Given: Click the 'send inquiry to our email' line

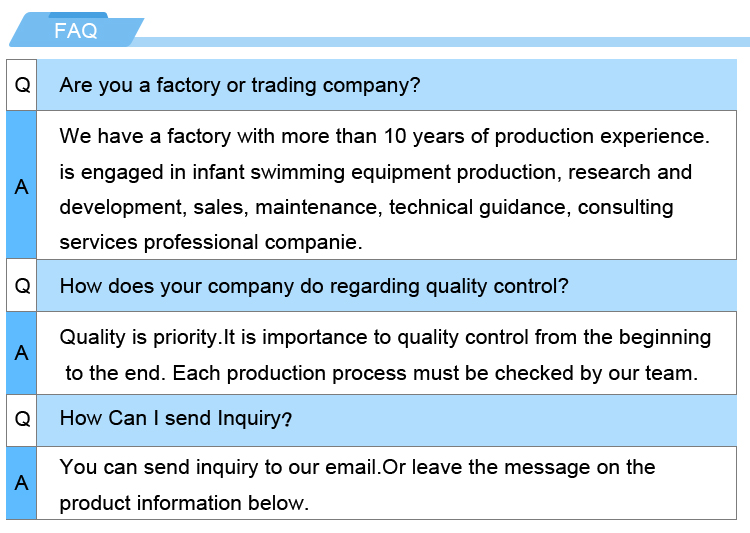Looking at the screenshot, I should point(357,467).
